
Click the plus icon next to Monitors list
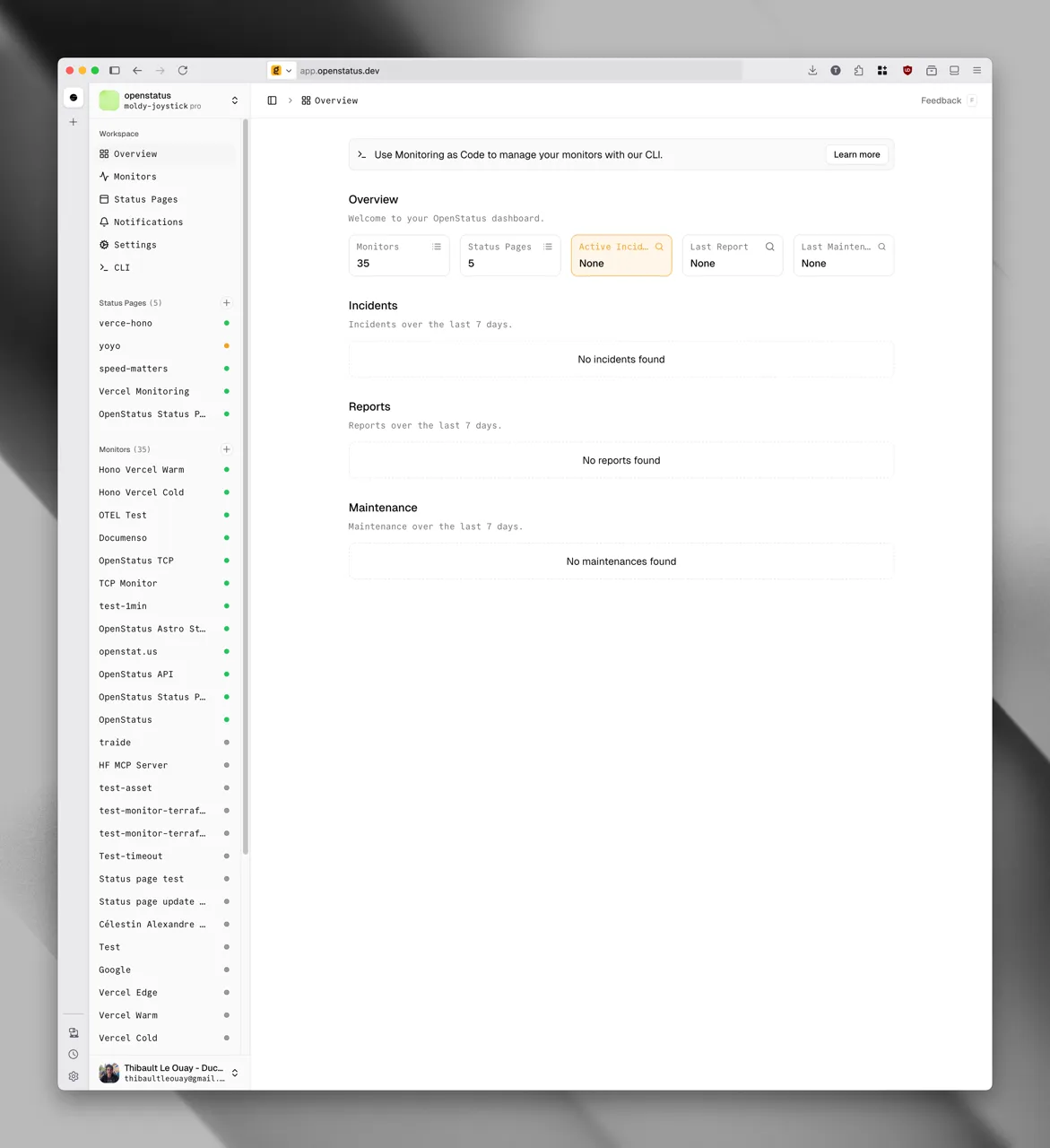226,448
